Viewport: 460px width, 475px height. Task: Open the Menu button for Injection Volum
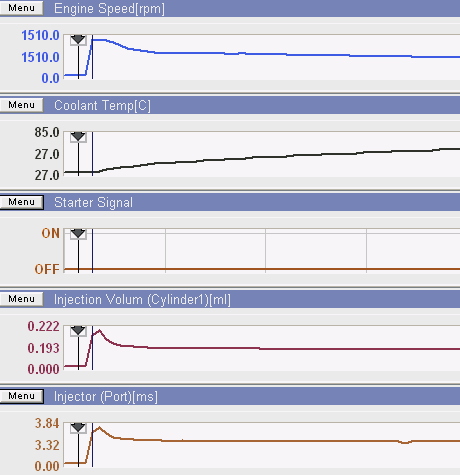pos(22,299)
